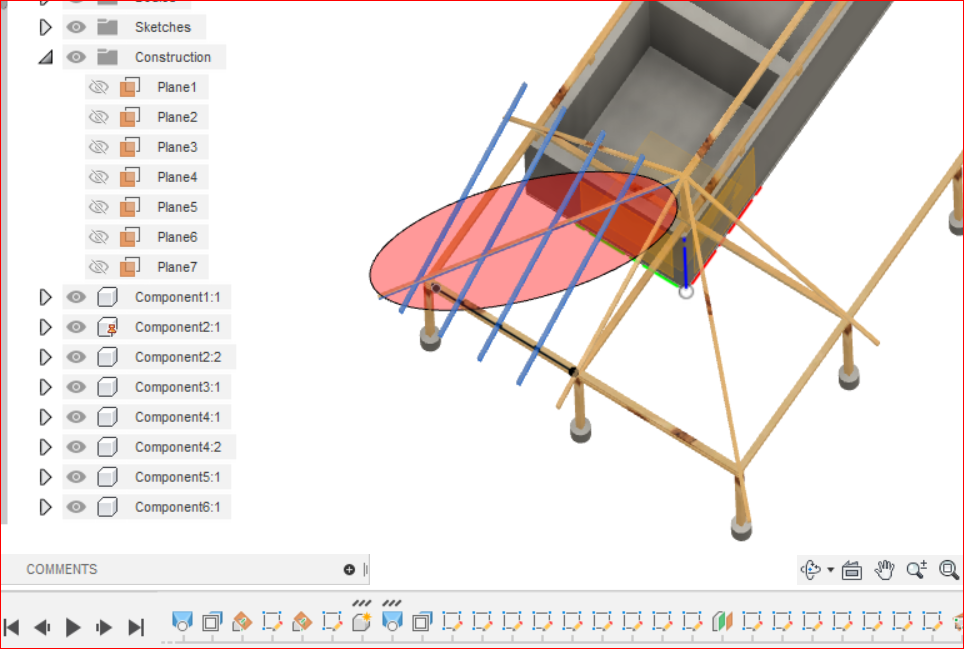The width and height of the screenshot is (964, 649).
Task: Show Plane5 using its eye icon
Action: click(x=98, y=207)
